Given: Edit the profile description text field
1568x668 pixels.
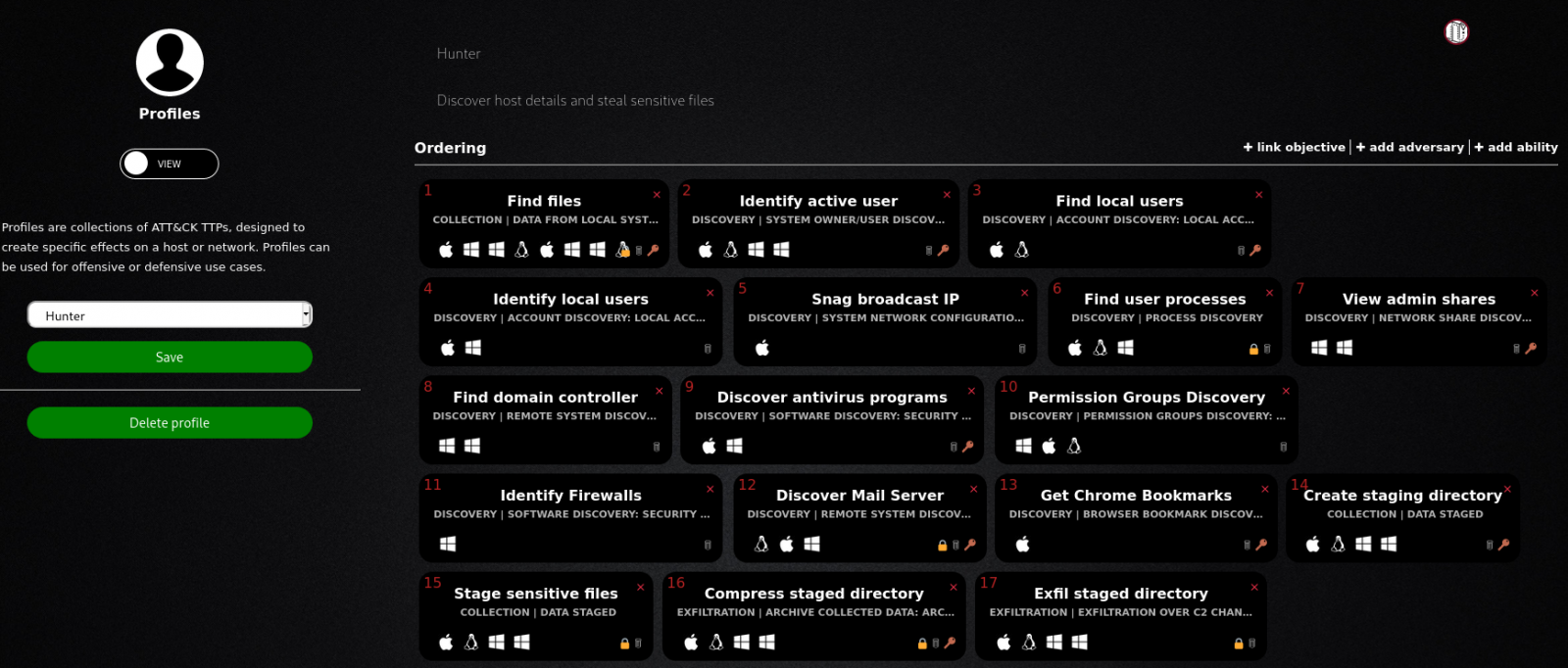Looking at the screenshot, I should (575, 101).
